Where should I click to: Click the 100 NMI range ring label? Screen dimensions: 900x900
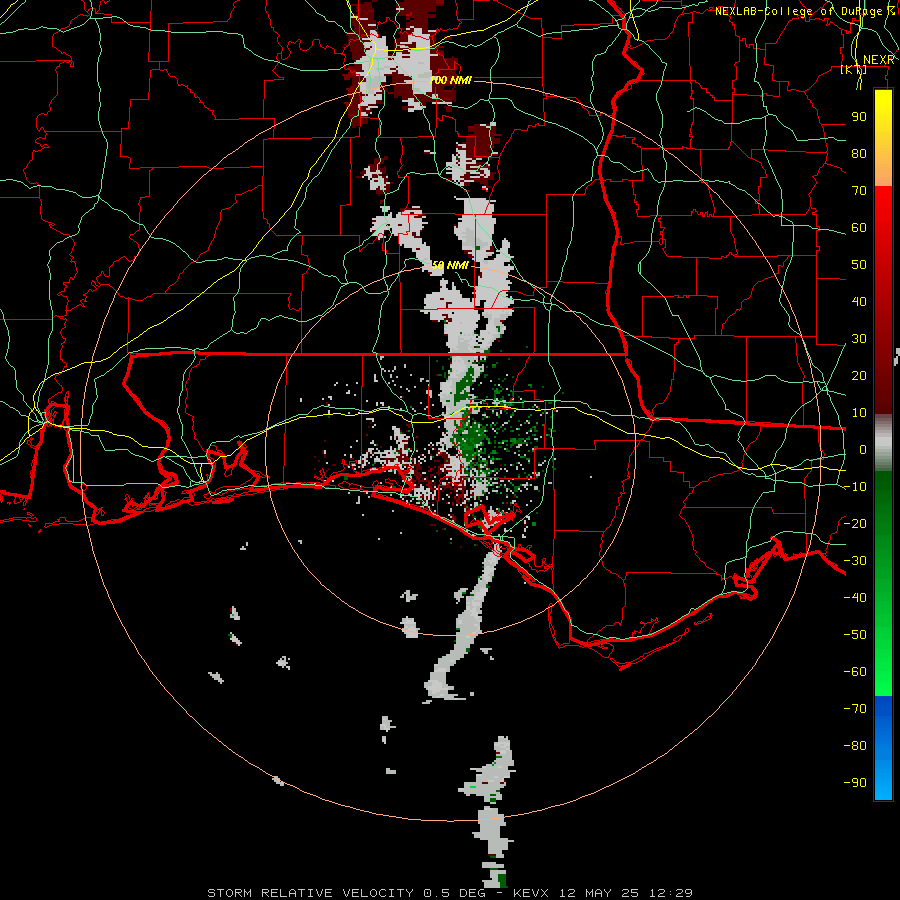451,80
